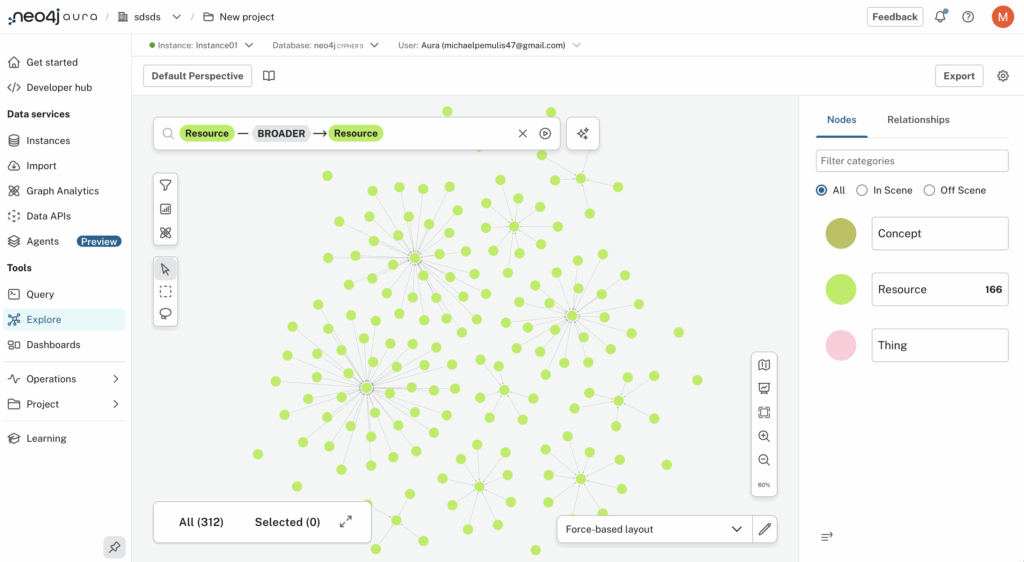Click the Export button

point(959,76)
